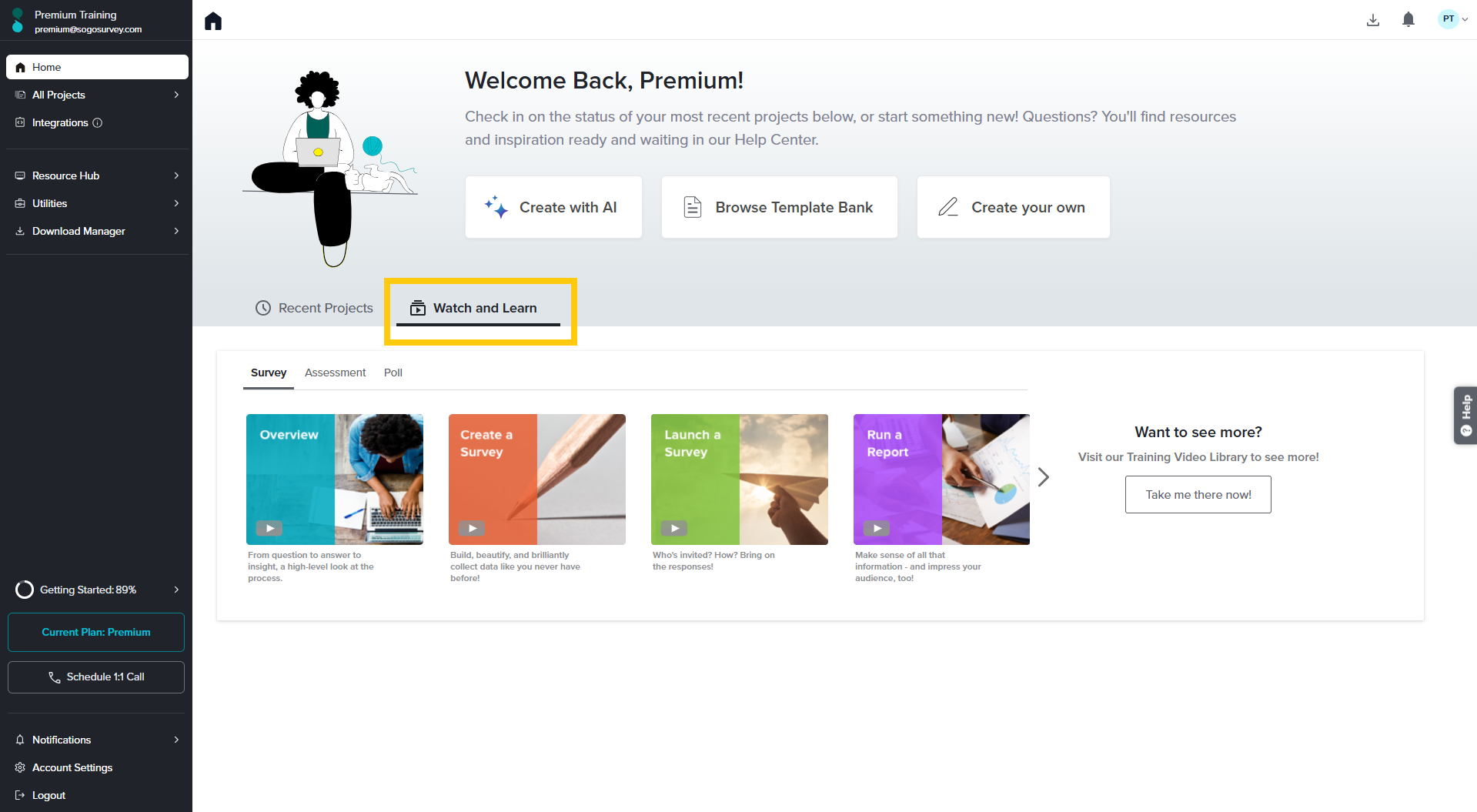Open the PT profile dropdown
This screenshot has height=812, width=1477.
tap(1453, 19)
